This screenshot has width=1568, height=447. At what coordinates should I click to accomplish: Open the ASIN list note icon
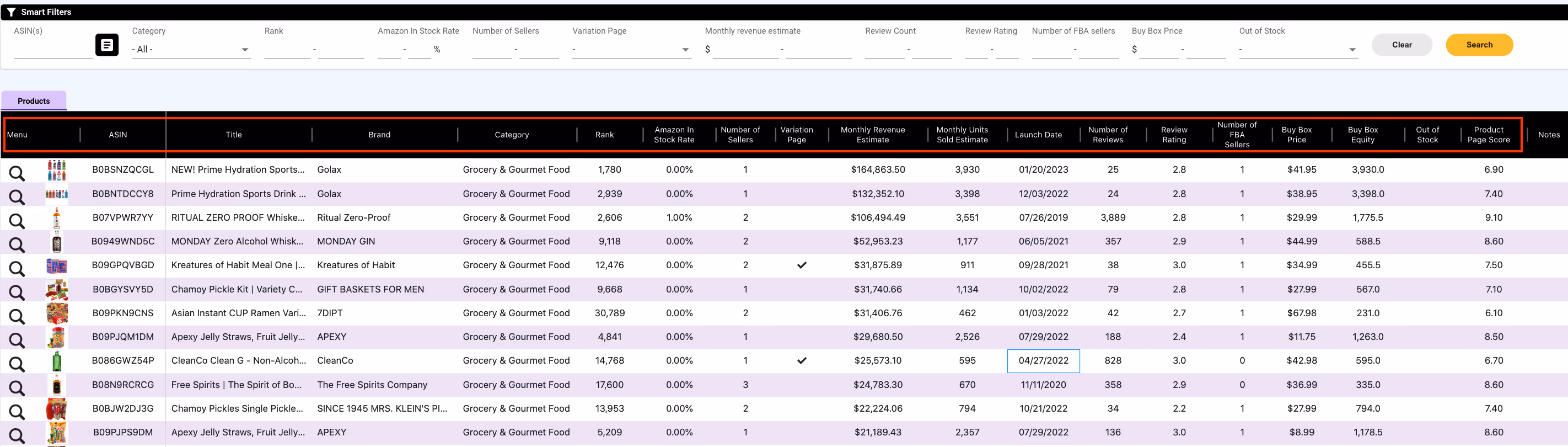pos(106,45)
